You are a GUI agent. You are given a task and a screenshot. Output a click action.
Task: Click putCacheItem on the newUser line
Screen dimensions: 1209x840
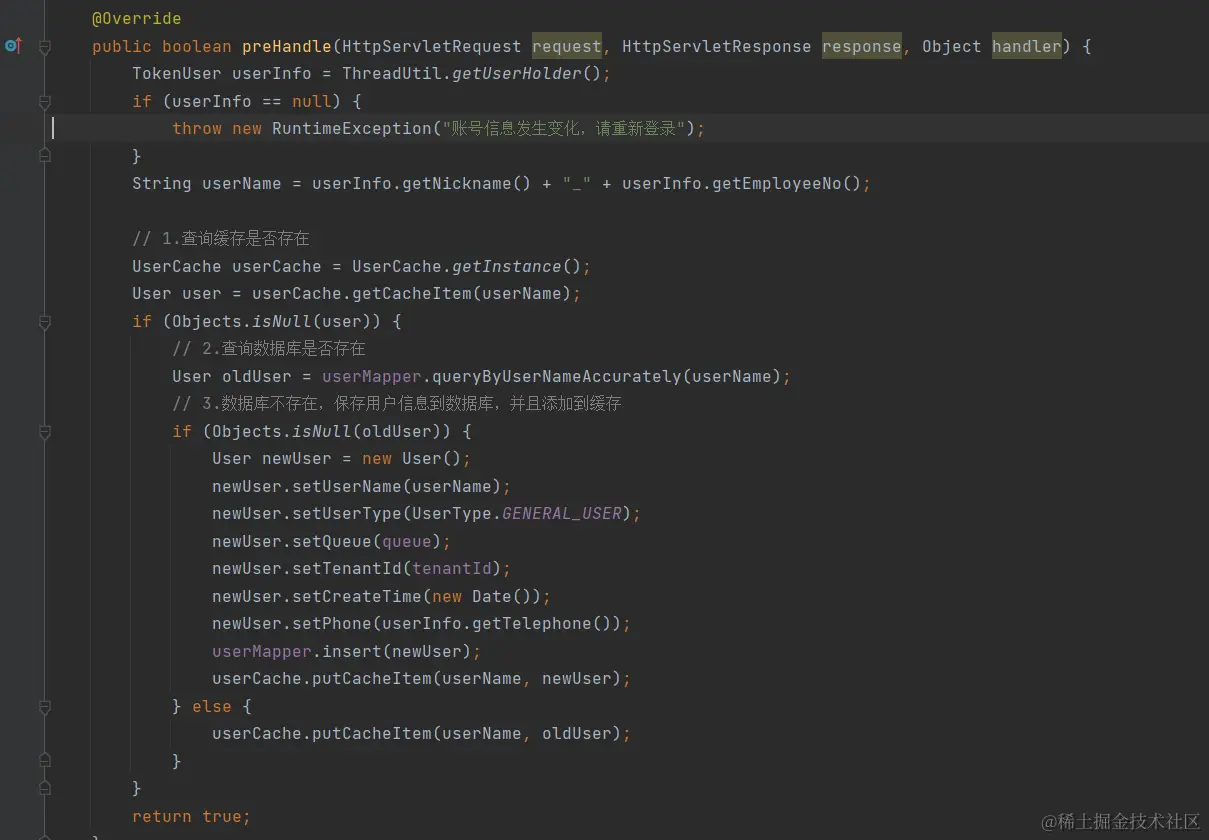click(x=371, y=679)
